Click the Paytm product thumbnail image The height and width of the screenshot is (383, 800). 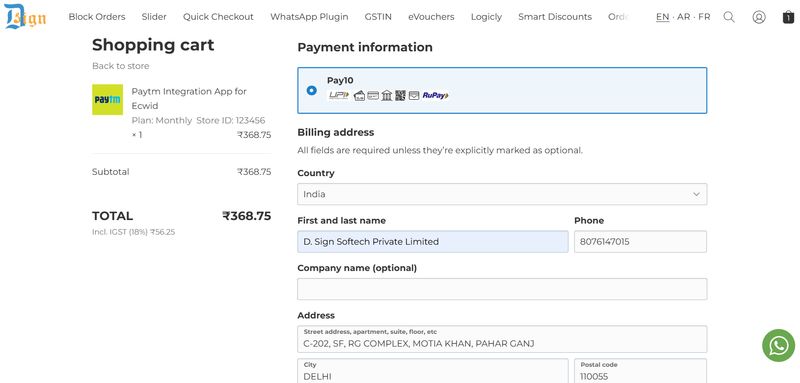[x=107, y=99]
